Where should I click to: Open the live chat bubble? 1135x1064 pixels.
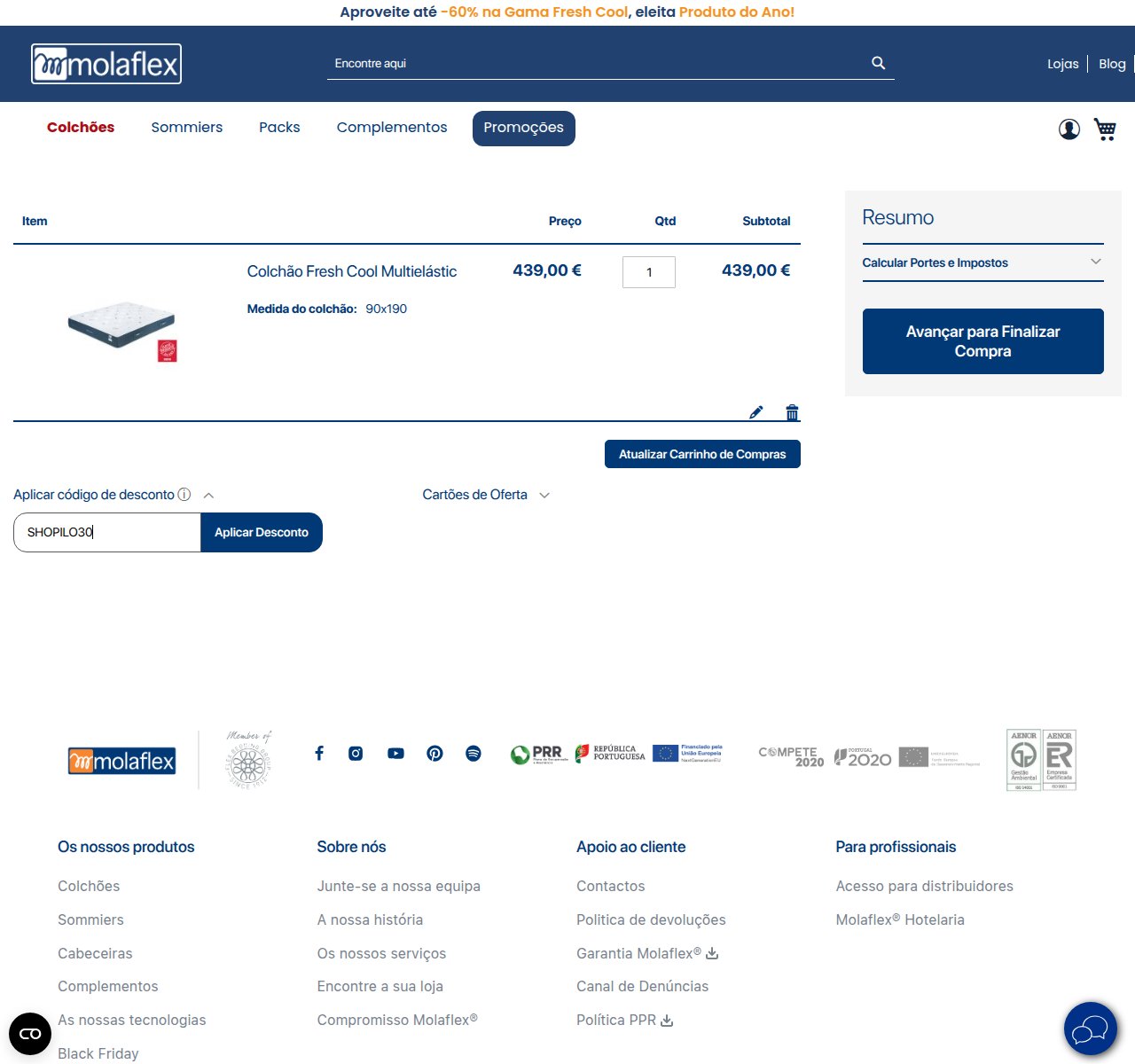pyautogui.click(x=1091, y=1029)
